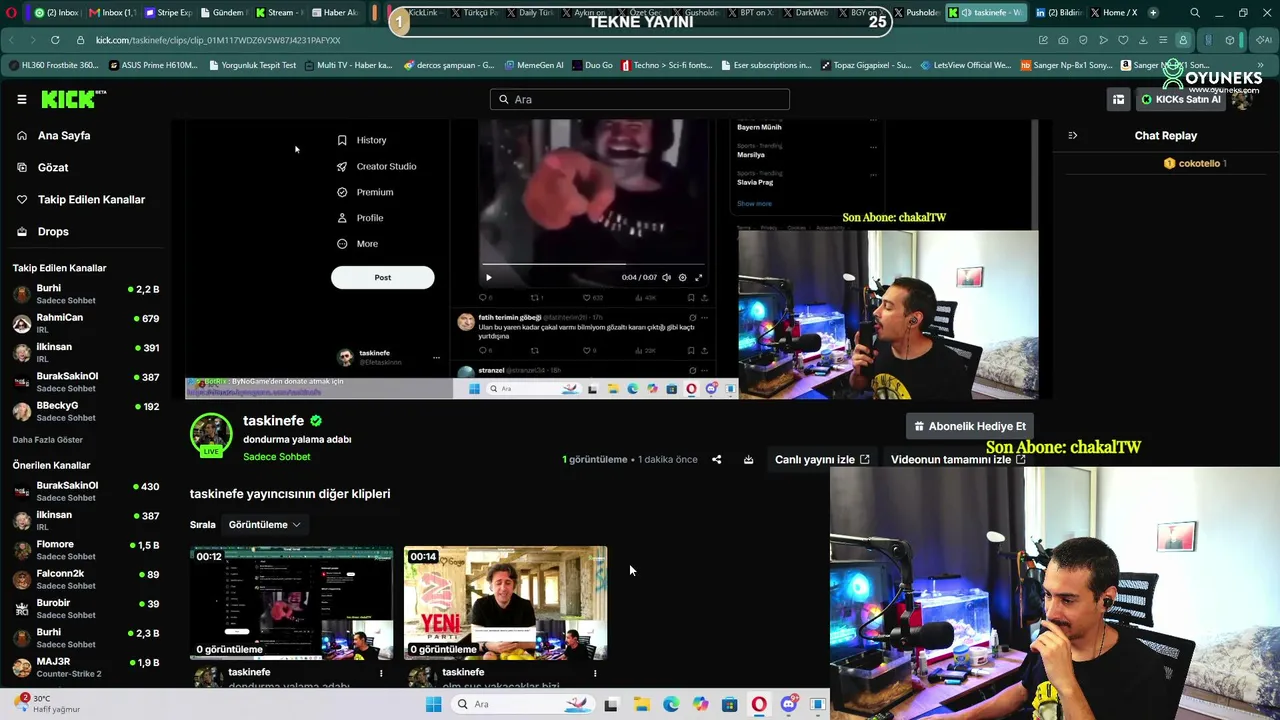
Task: Click the taskinefe channel name heading
Action: (273, 421)
